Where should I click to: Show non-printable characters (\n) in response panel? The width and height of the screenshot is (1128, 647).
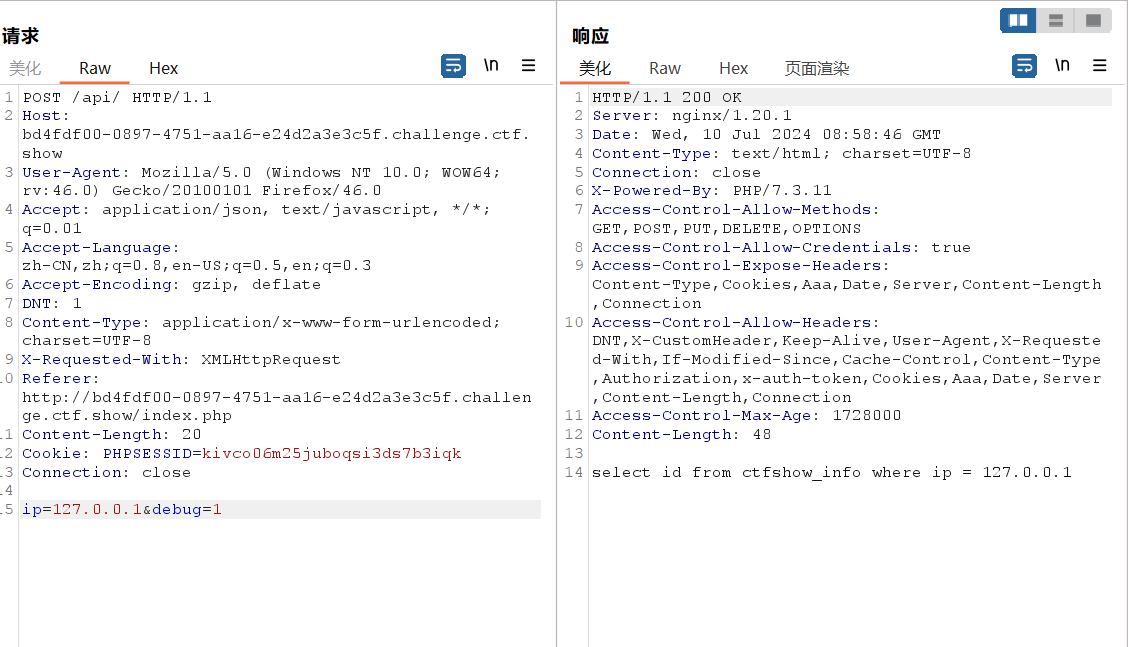click(x=1062, y=66)
